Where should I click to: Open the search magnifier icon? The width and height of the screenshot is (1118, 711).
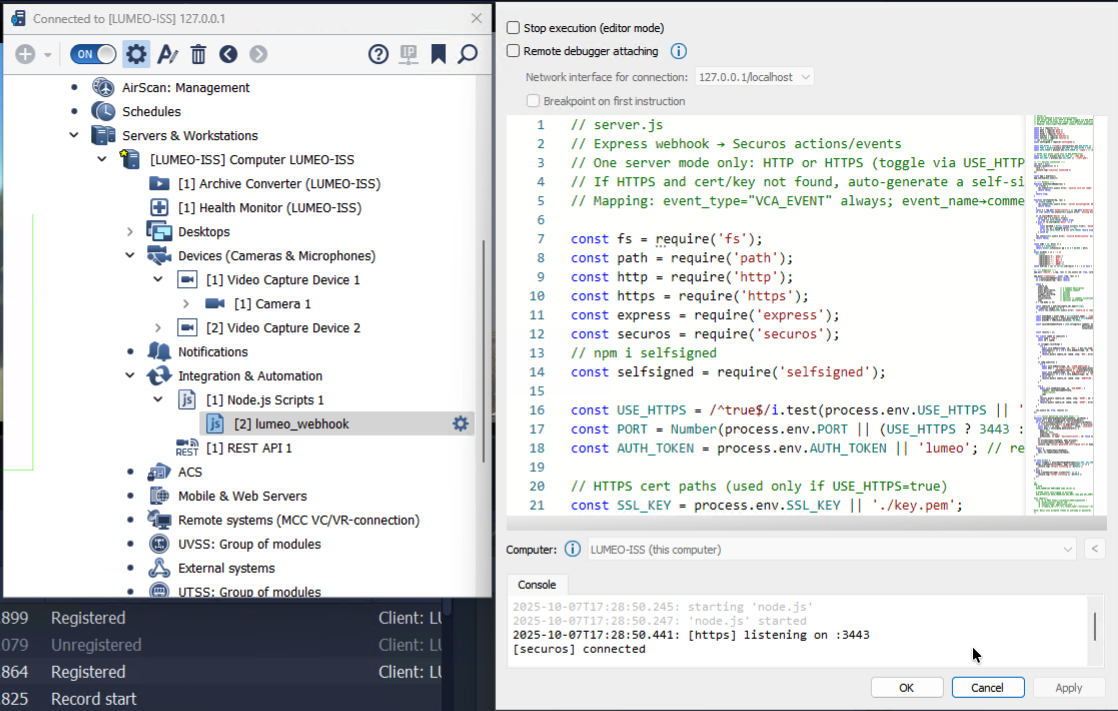pyautogui.click(x=467, y=54)
